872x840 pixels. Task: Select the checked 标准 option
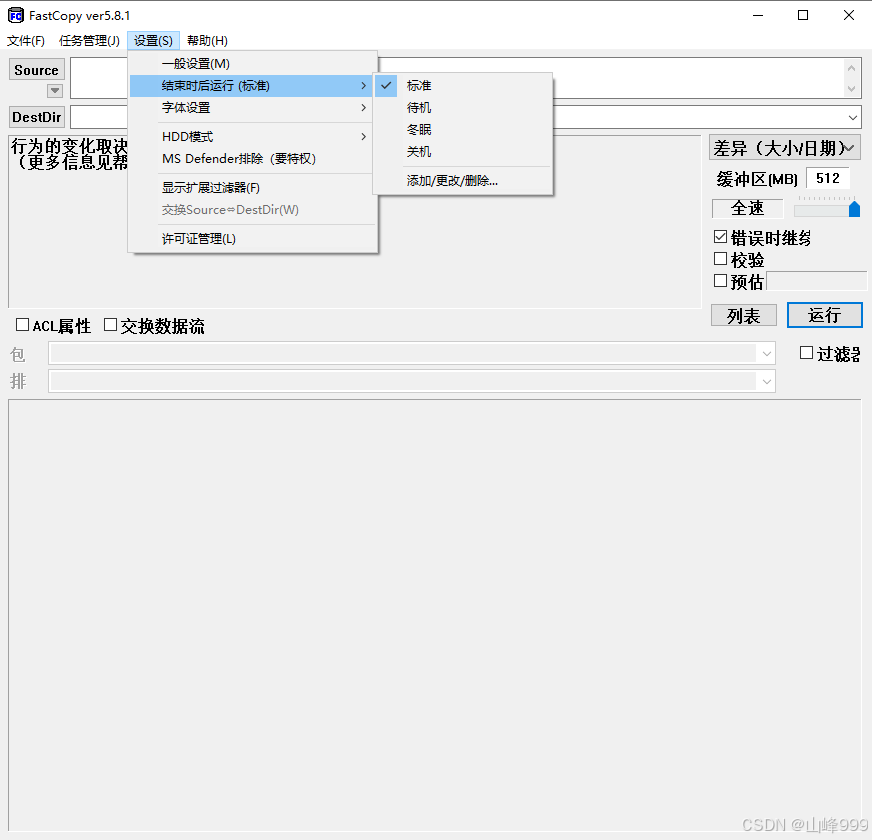(463, 86)
